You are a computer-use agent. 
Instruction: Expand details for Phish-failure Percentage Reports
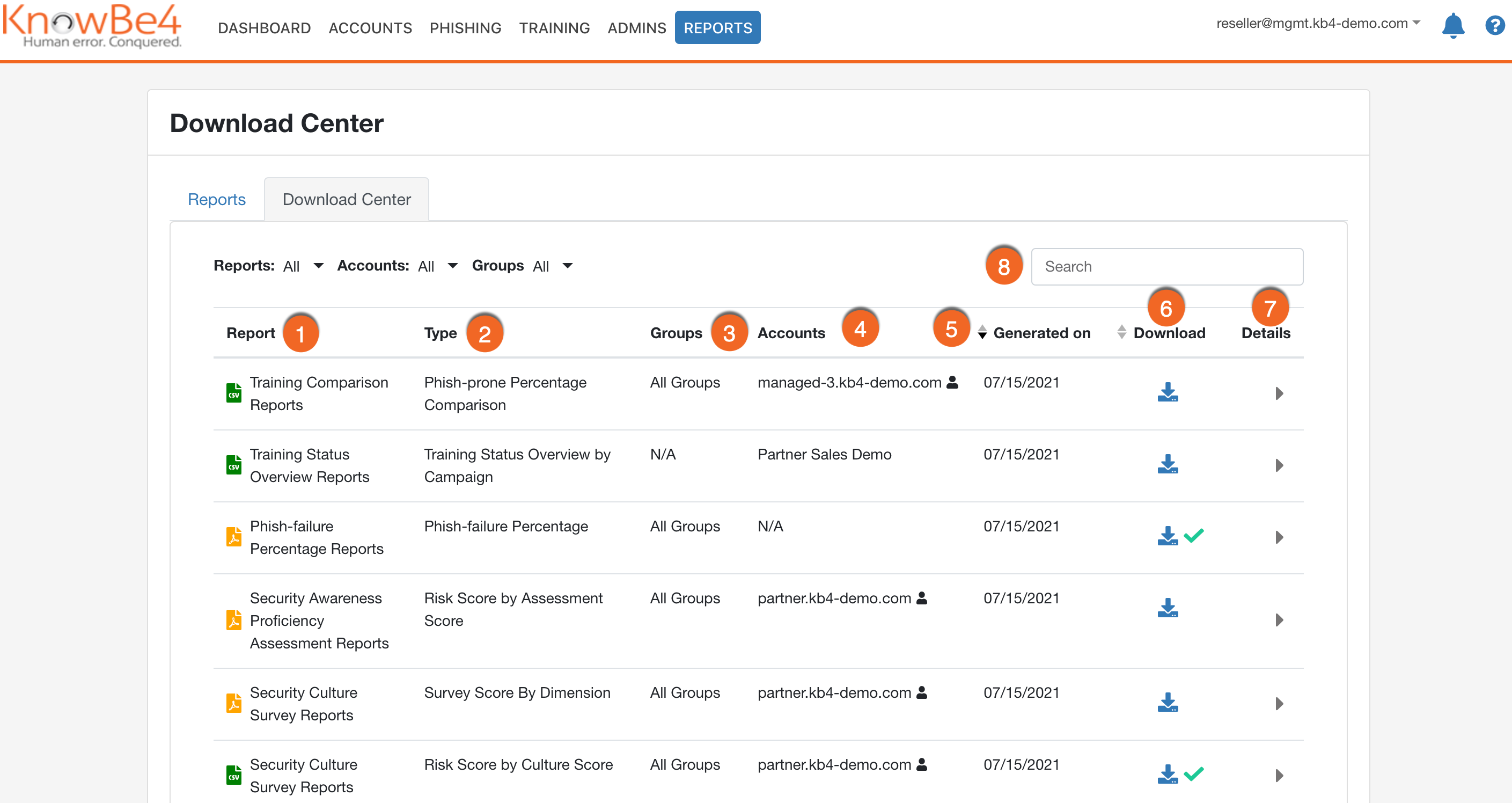pos(1279,537)
